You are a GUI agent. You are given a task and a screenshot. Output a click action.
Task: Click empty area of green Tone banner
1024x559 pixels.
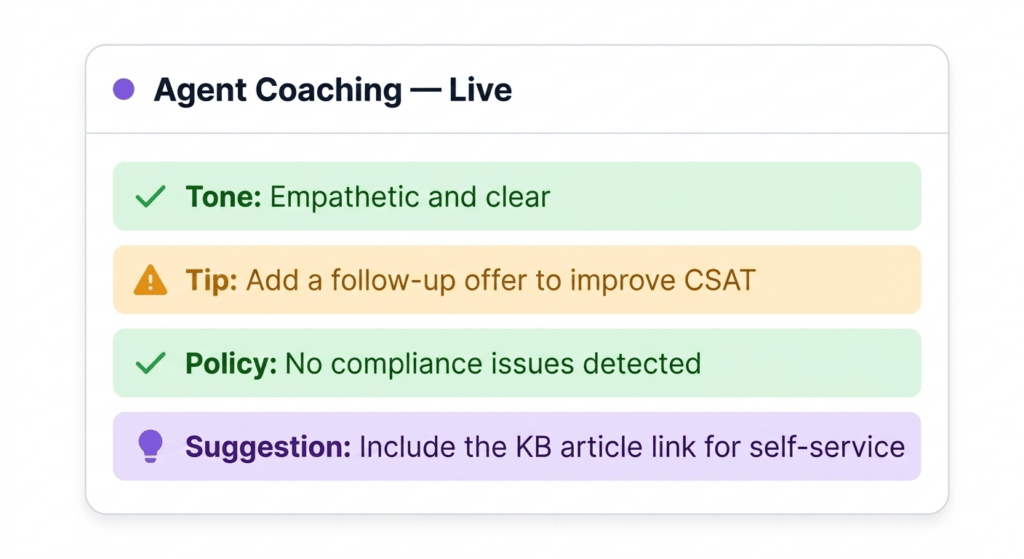coord(750,197)
